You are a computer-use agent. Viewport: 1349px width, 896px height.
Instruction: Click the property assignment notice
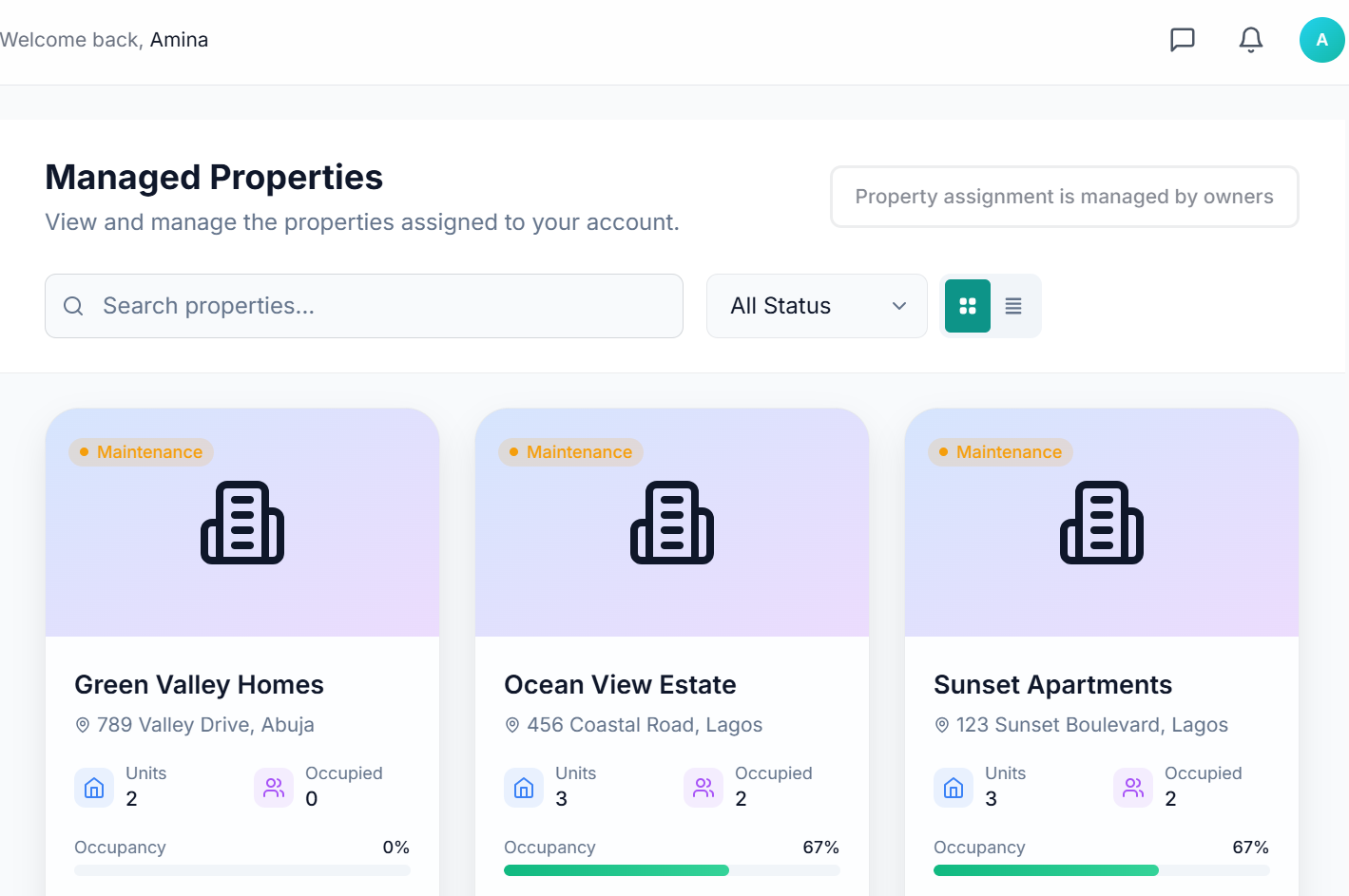tap(1065, 197)
